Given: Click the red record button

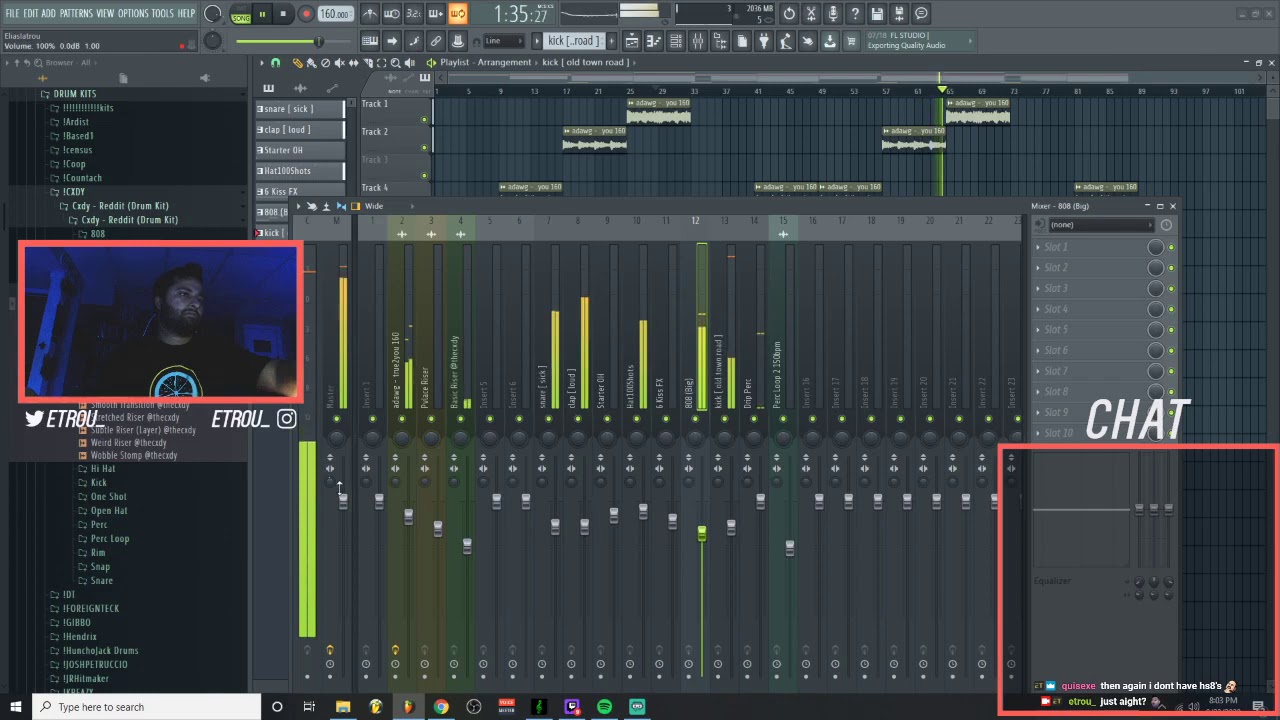Looking at the screenshot, I should 306,14.
